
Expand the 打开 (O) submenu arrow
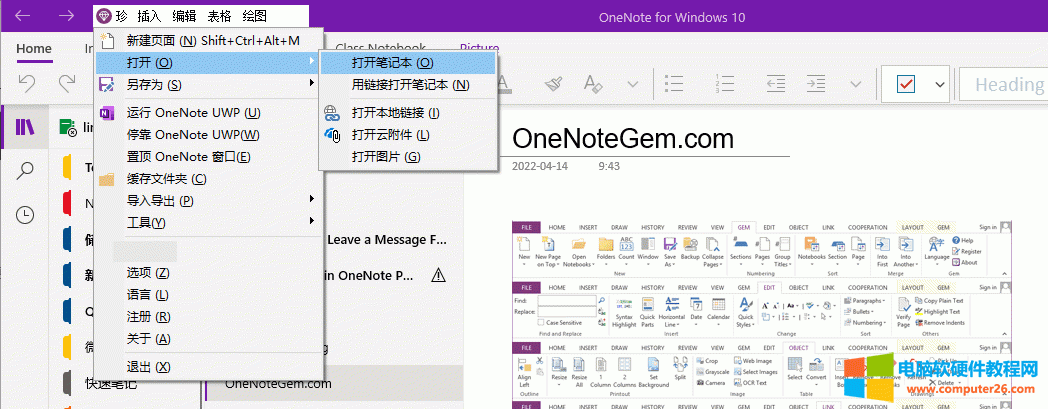pyautogui.click(x=312, y=63)
